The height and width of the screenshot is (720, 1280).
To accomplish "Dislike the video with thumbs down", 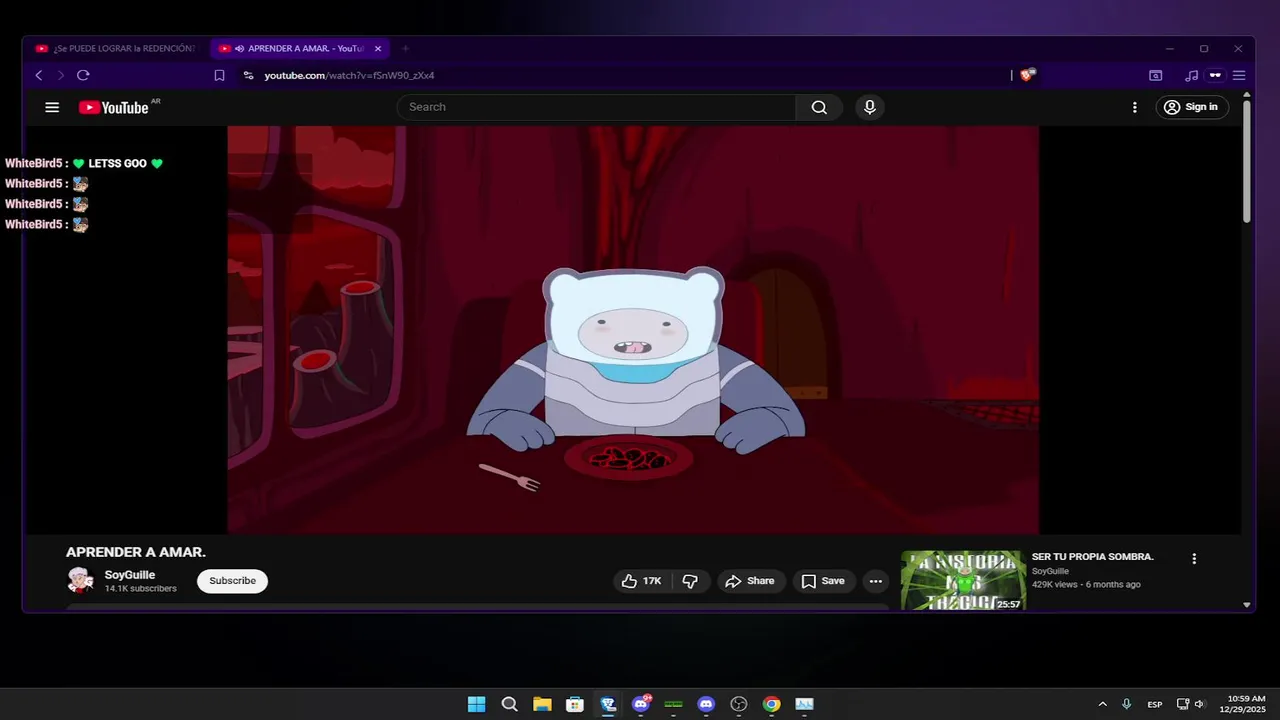I will [x=690, y=581].
